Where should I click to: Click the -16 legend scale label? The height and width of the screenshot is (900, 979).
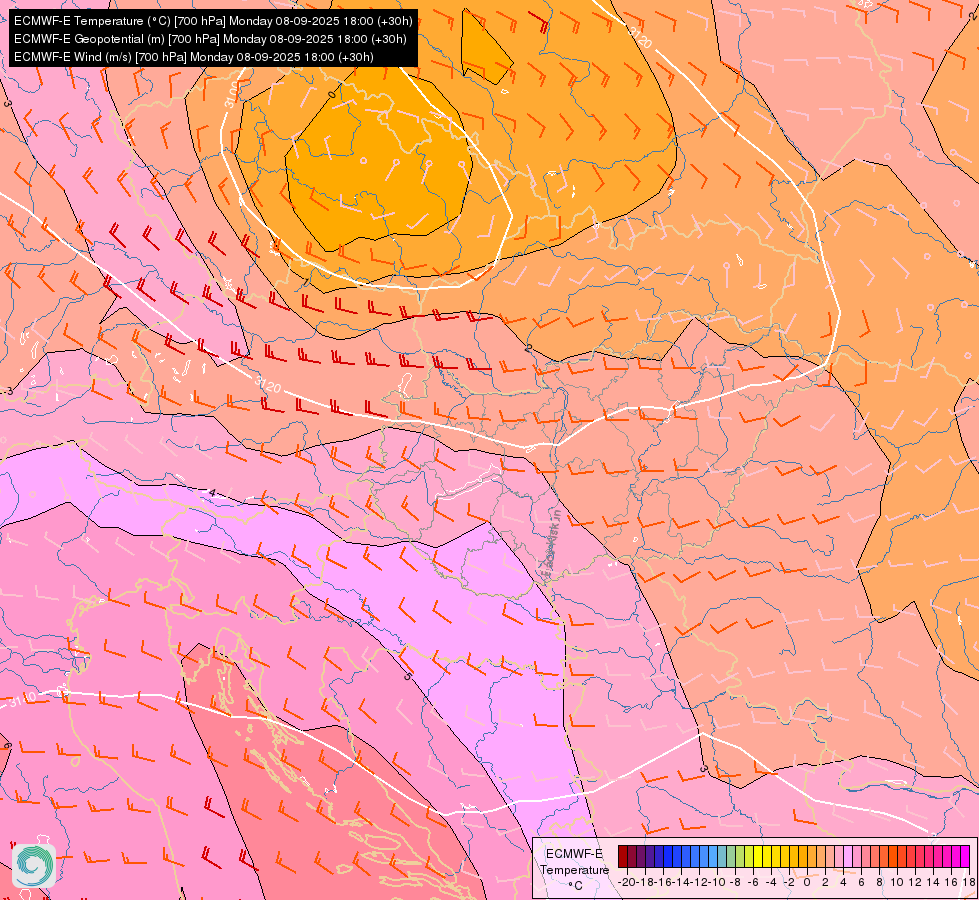(x=663, y=882)
